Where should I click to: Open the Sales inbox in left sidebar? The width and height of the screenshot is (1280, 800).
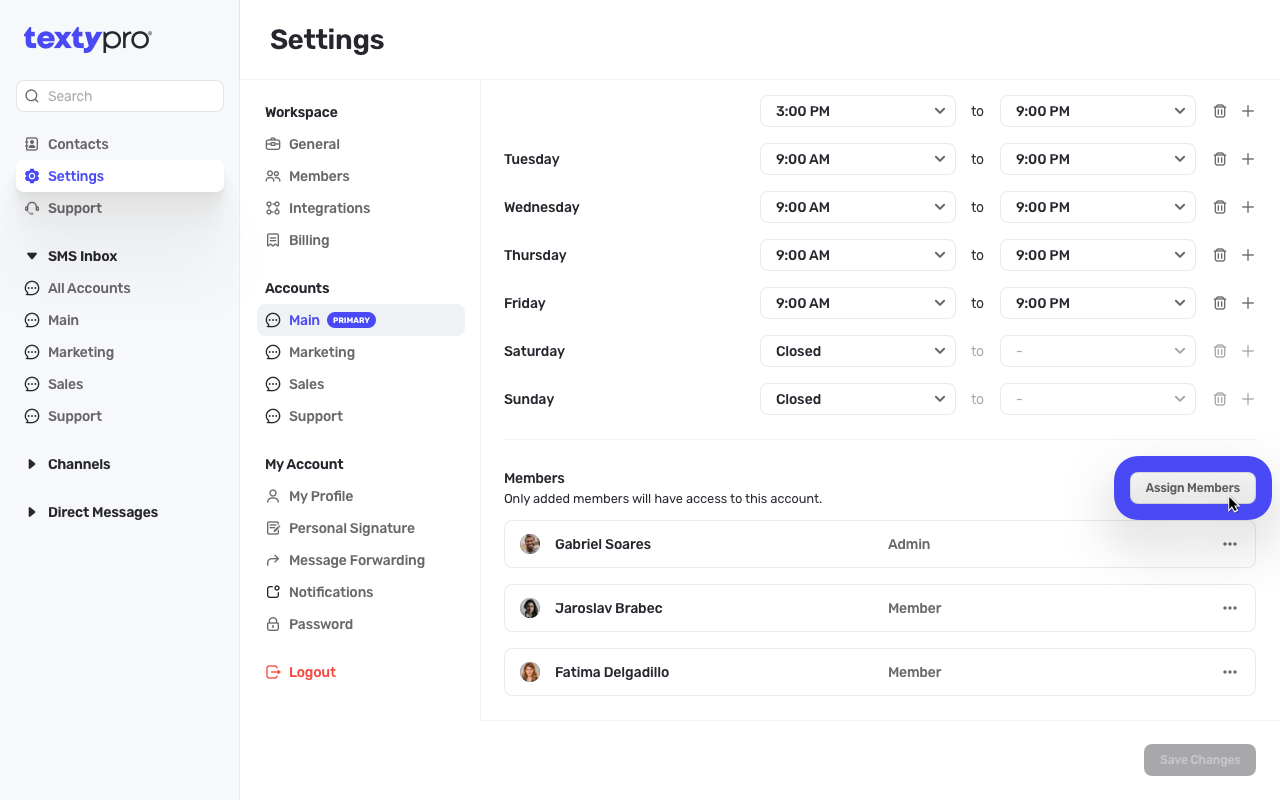coord(65,384)
